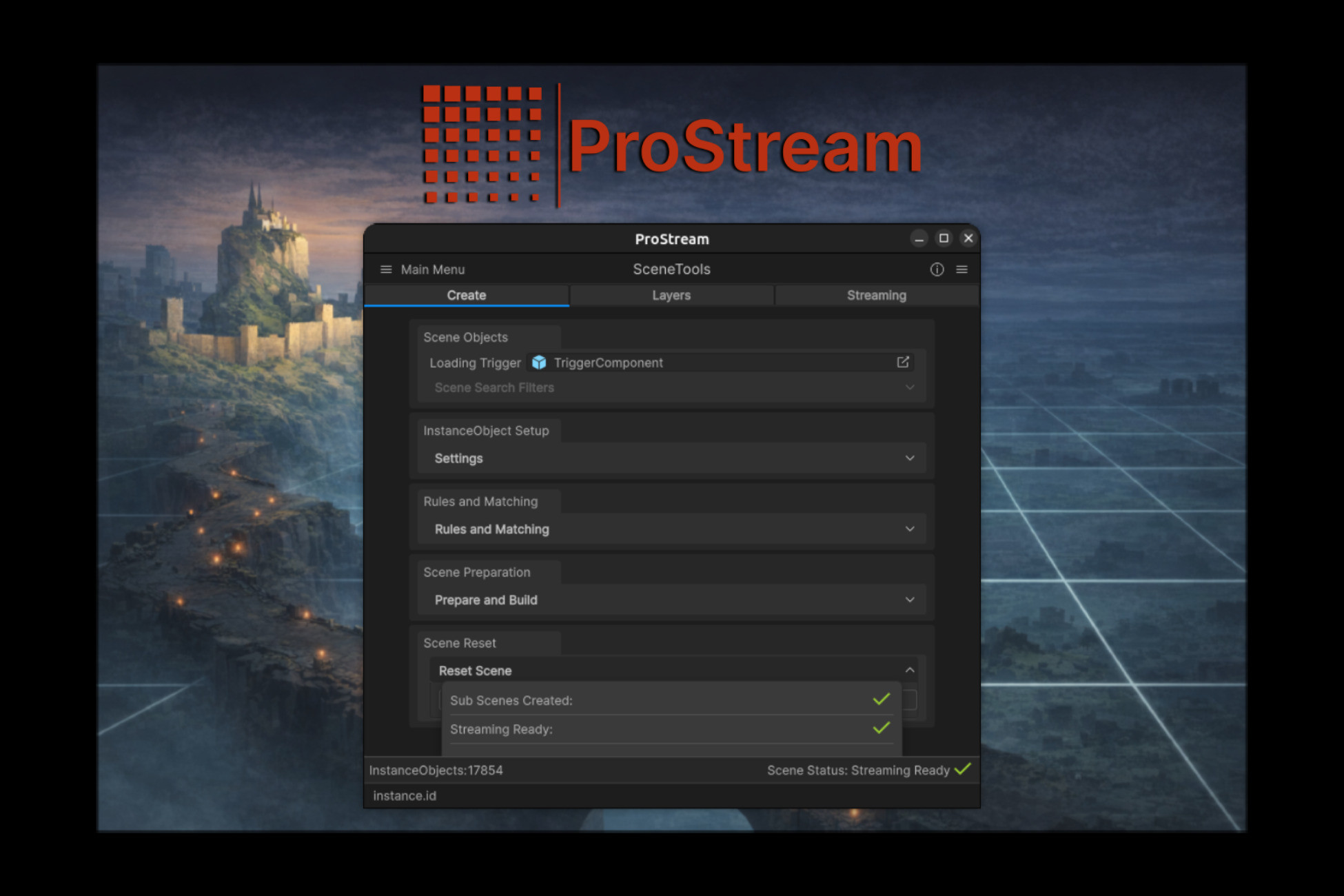Click the Streaming Ready green checkmark
Viewport: 1344px width, 896px height.
[881, 728]
